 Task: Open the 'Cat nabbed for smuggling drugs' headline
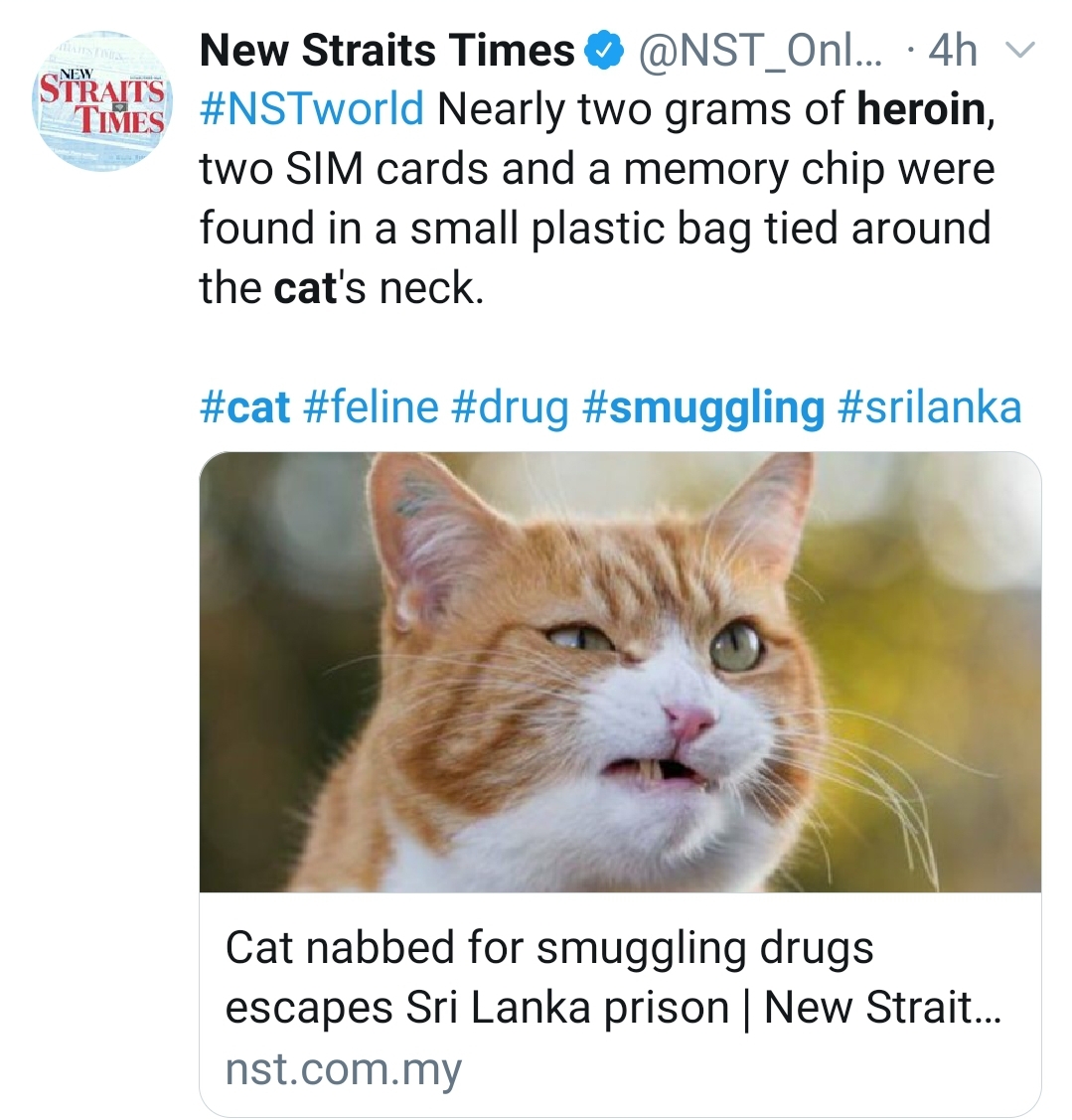tap(549, 949)
